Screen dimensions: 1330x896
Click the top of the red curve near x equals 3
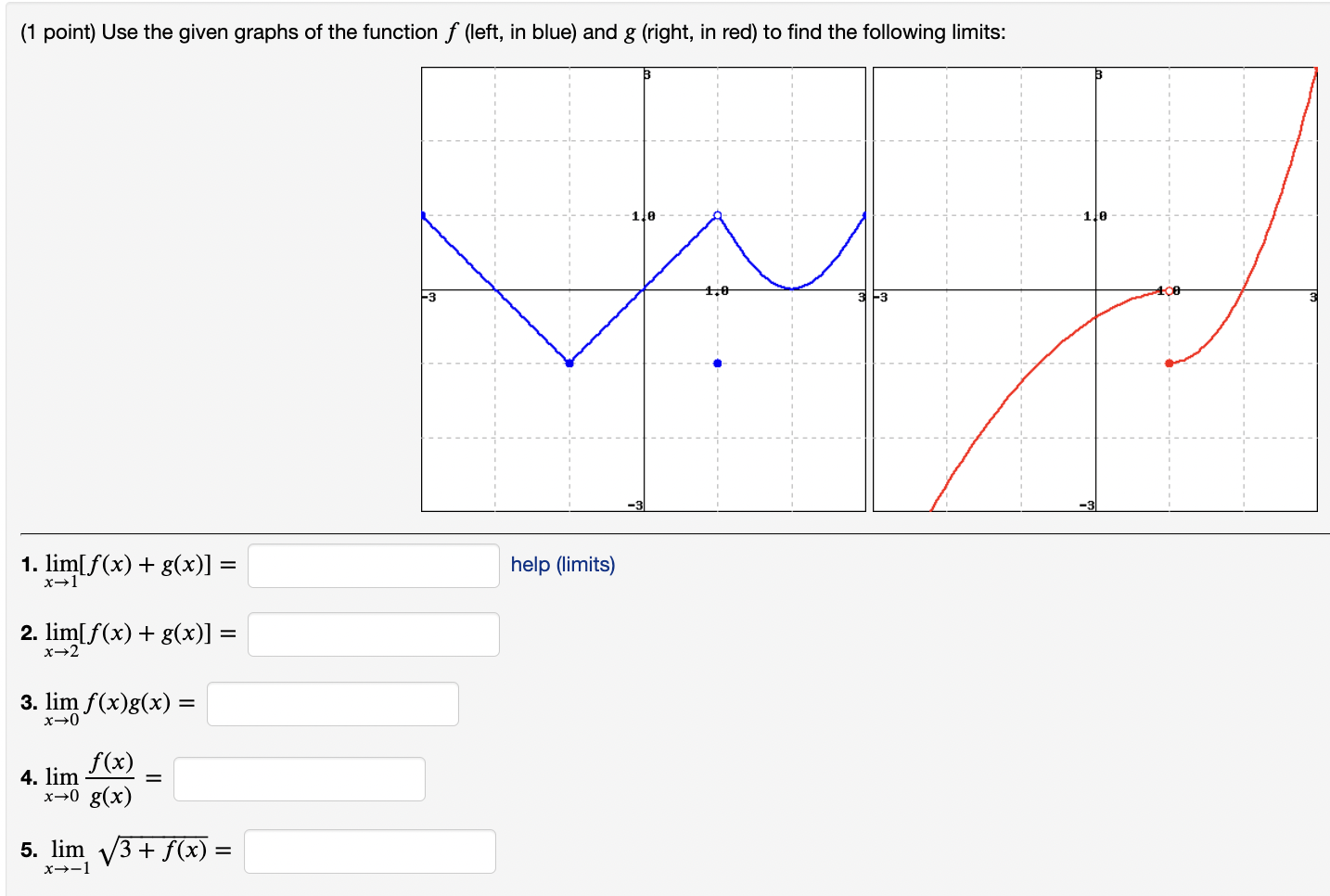(x=1315, y=70)
